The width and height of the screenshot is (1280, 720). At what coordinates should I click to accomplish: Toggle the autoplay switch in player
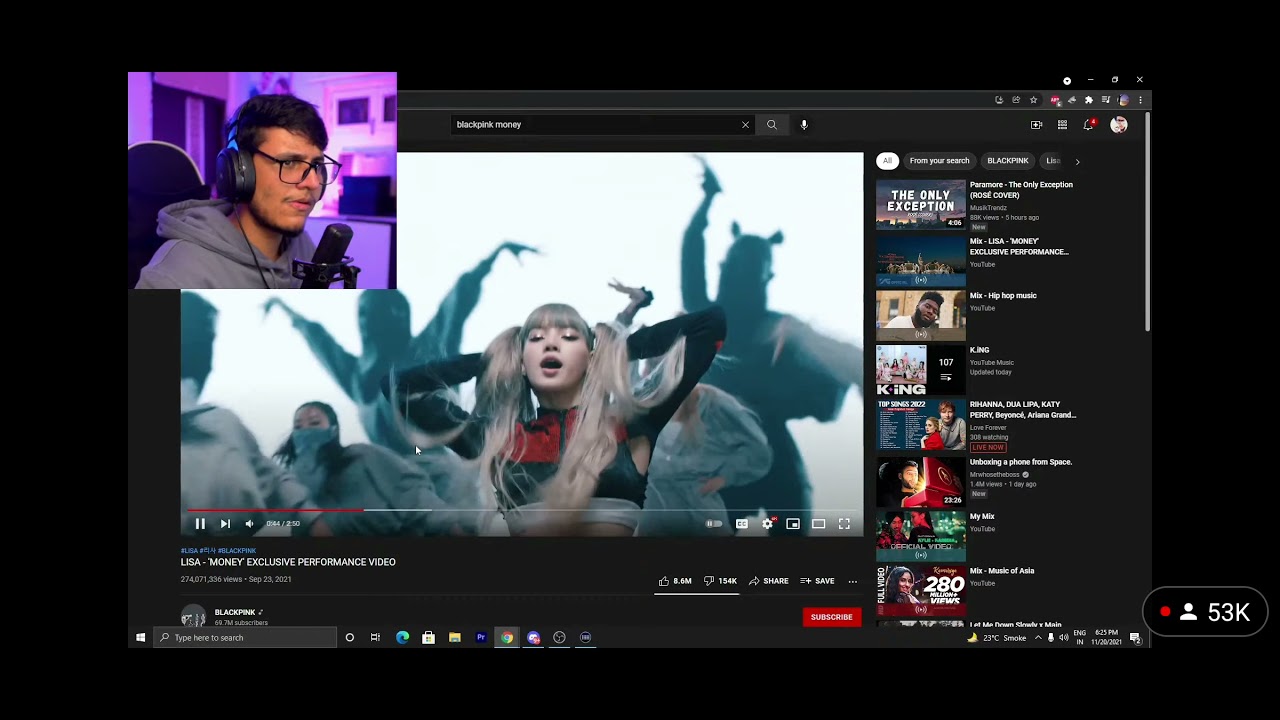click(714, 524)
